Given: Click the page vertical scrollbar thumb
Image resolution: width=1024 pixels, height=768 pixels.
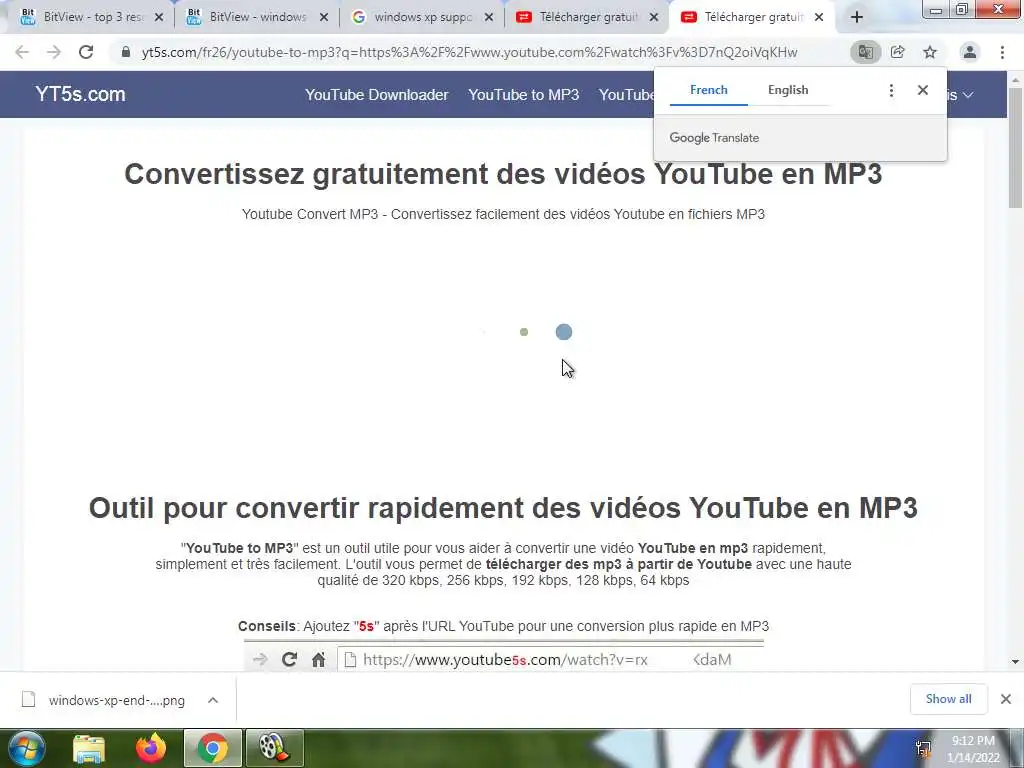Looking at the screenshot, I should tap(1015, 147).
